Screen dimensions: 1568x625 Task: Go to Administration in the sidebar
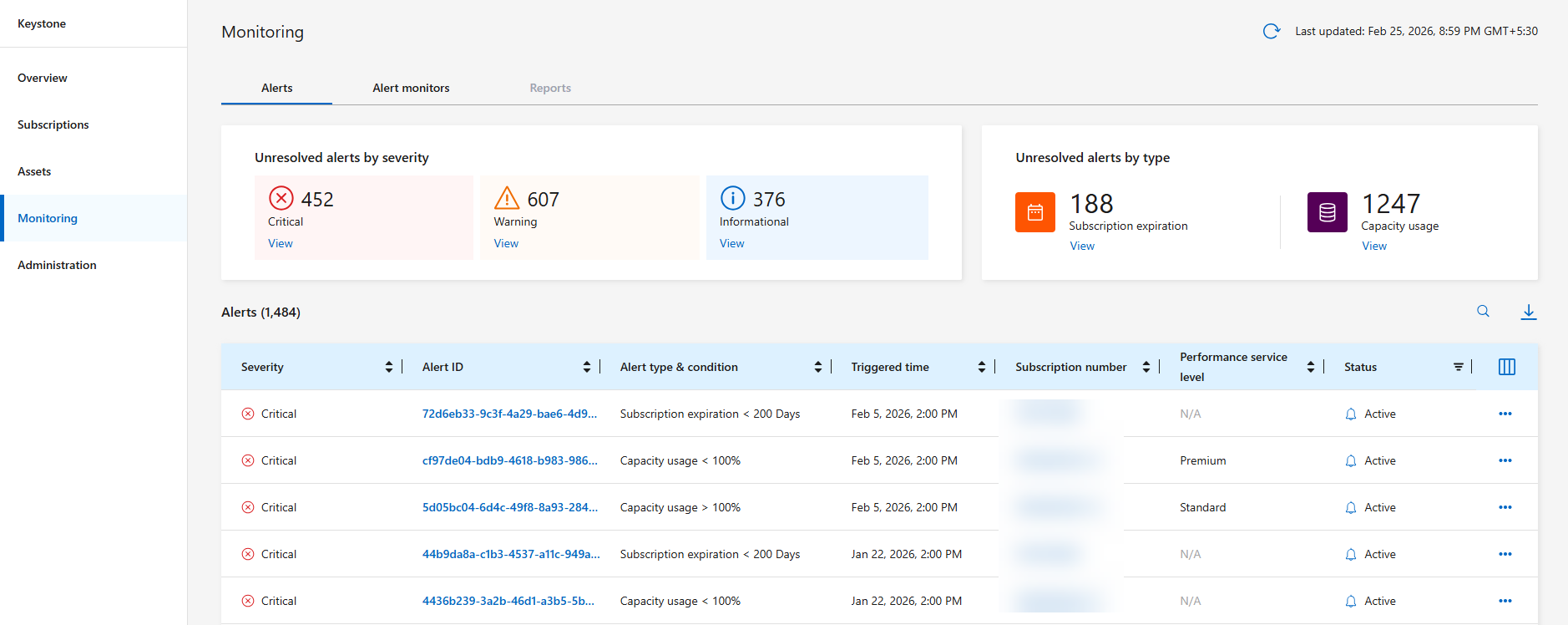pos(57,265)
